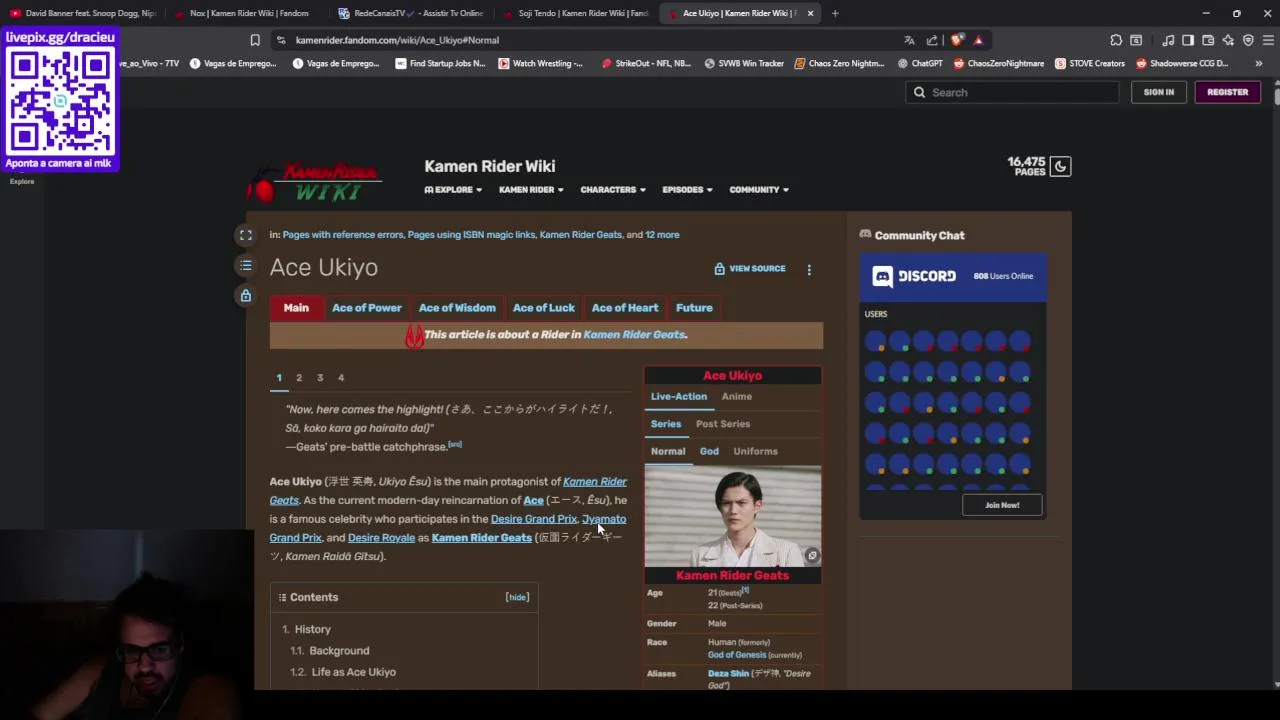Select quote tab number 3
1280x720 pixels.
(320, 378)
